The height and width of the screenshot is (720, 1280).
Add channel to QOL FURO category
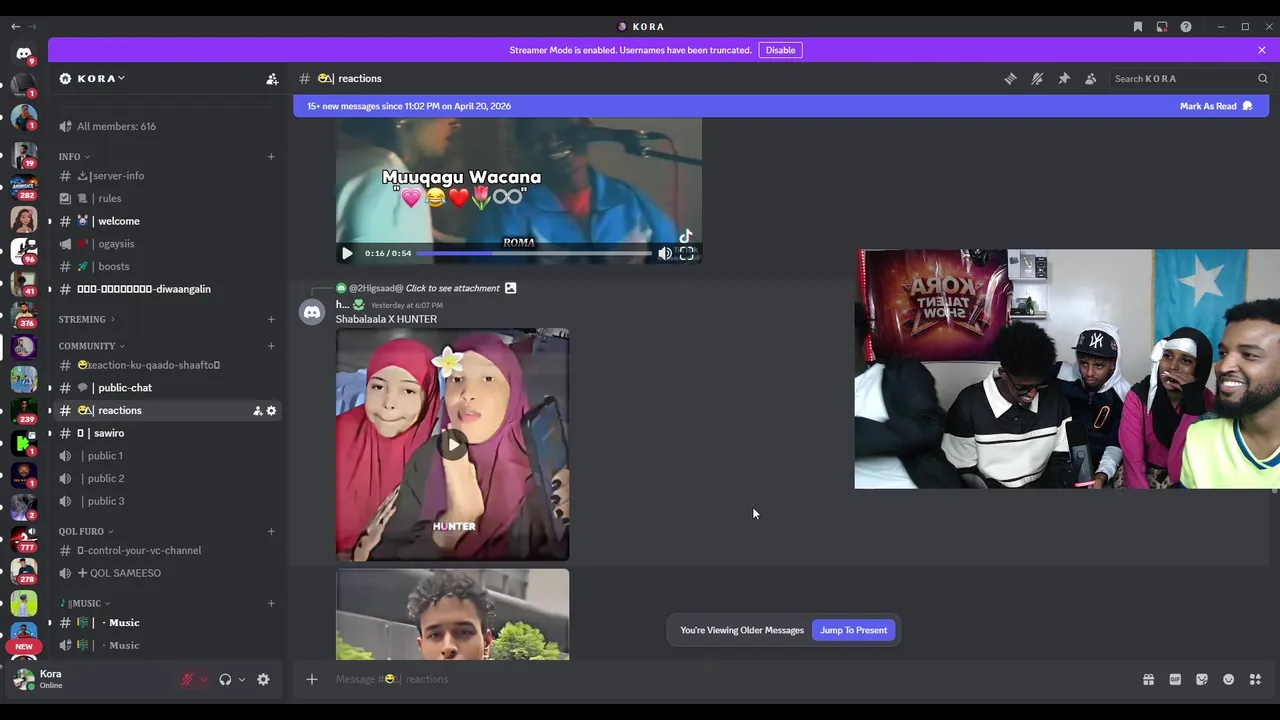point(271,531)
